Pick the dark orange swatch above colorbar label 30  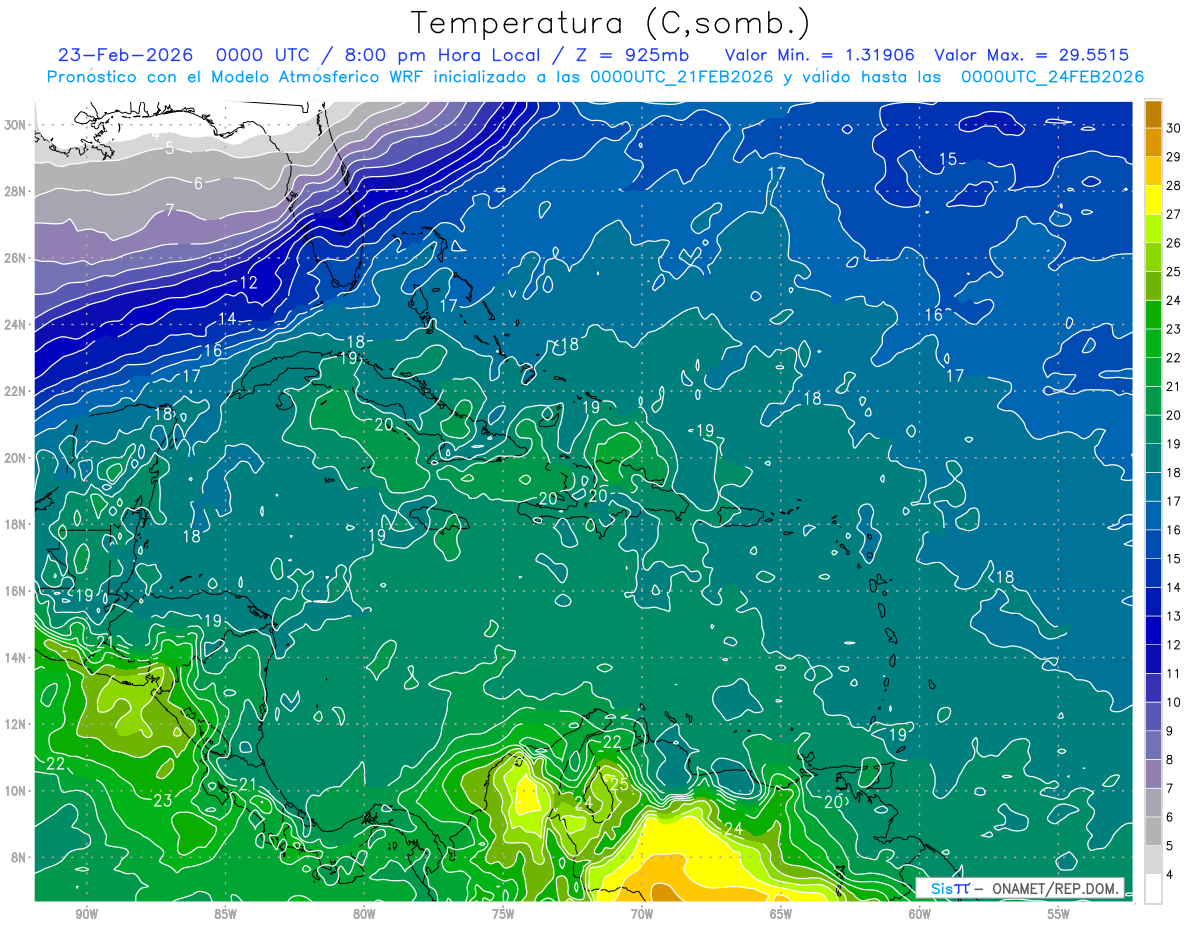[x=1153, y=114]
